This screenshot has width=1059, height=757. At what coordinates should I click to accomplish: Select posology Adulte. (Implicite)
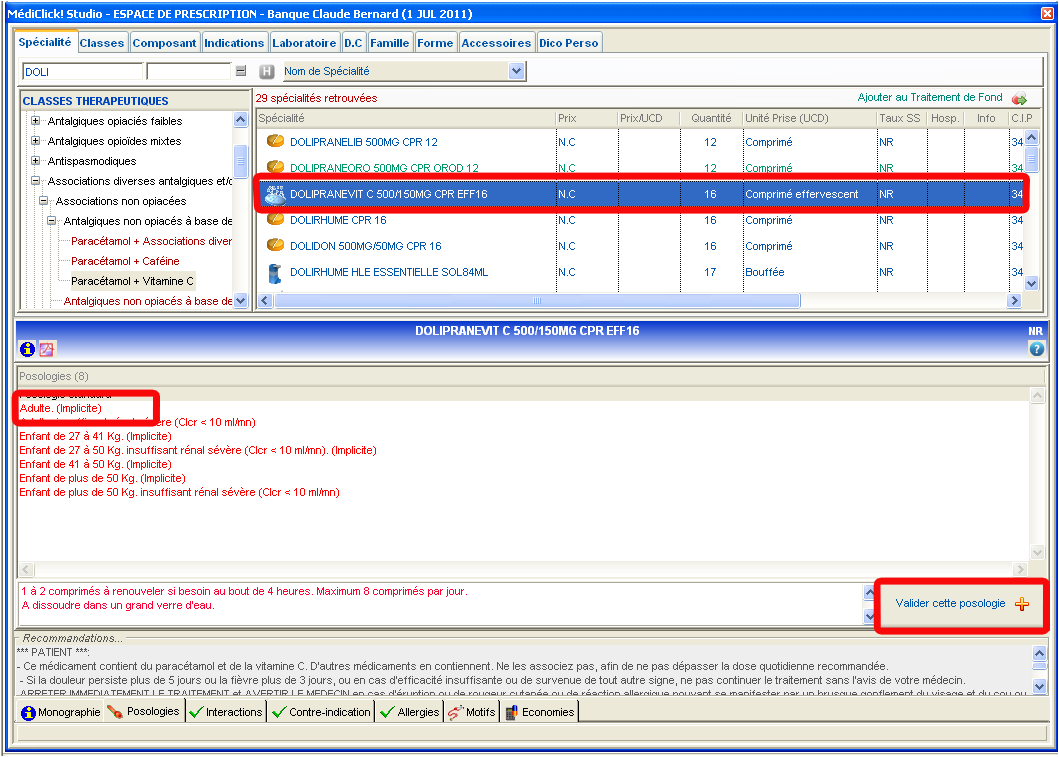61,409
